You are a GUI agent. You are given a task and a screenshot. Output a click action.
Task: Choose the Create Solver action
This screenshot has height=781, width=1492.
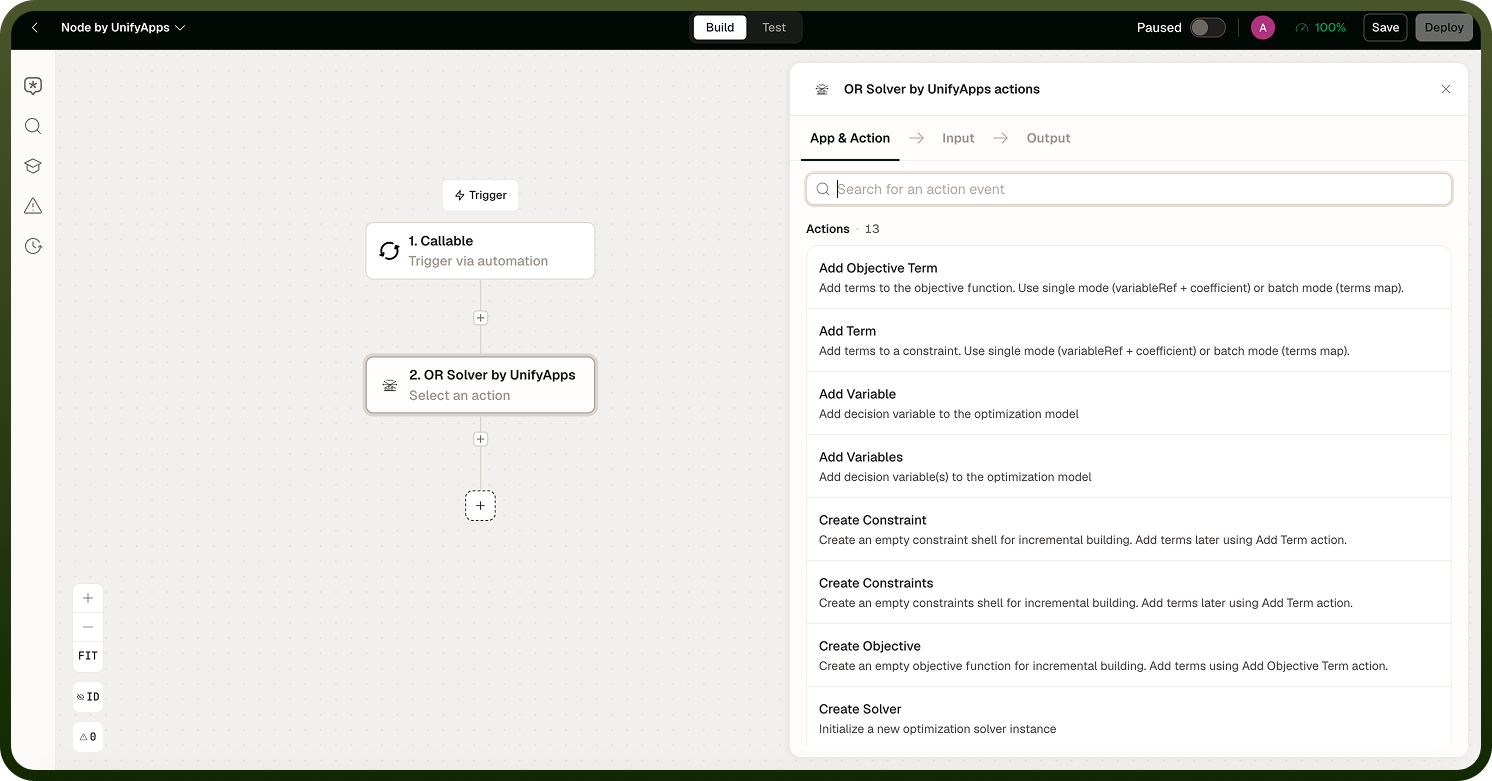point(1129,718)
